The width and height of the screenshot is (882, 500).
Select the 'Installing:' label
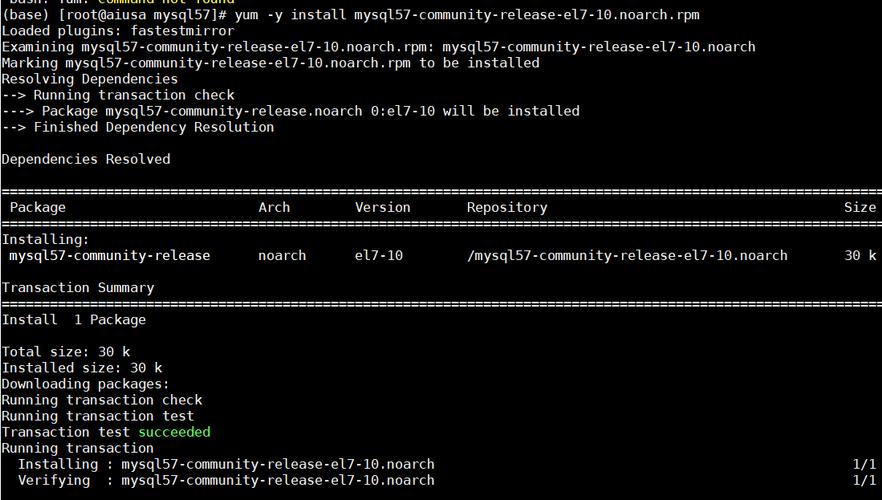coord(46,240)
